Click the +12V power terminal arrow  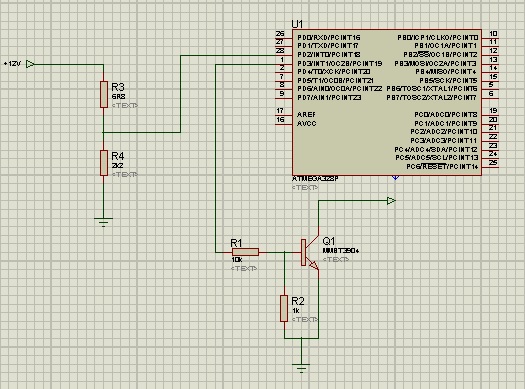[30, 64]
